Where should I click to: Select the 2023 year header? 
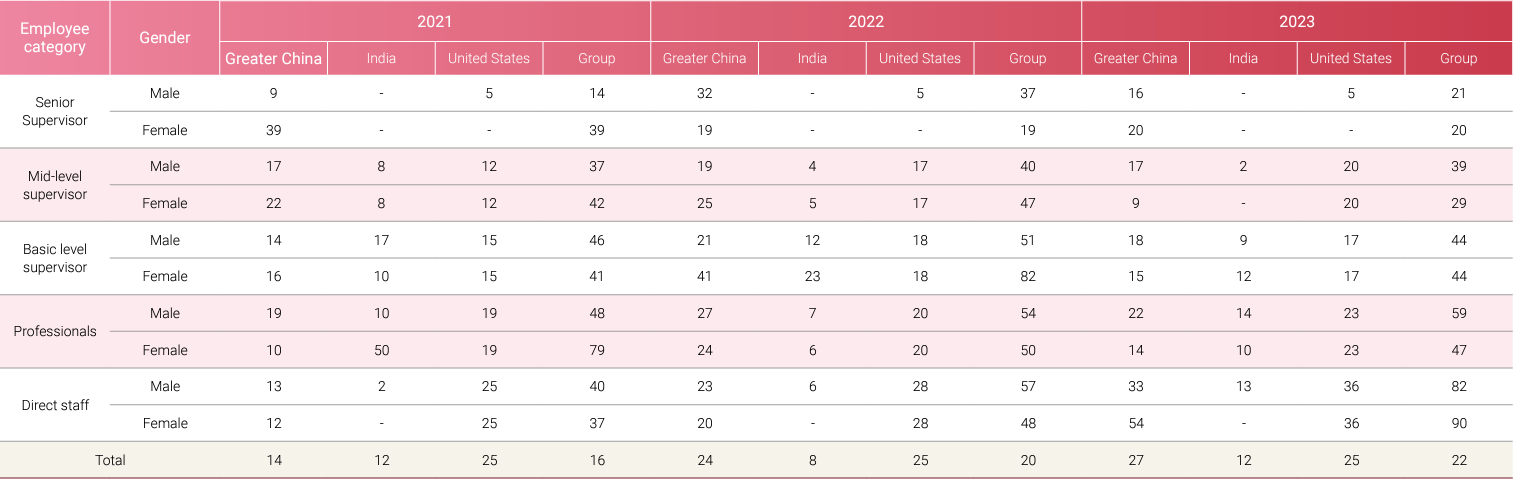(x=1297, y=21)
